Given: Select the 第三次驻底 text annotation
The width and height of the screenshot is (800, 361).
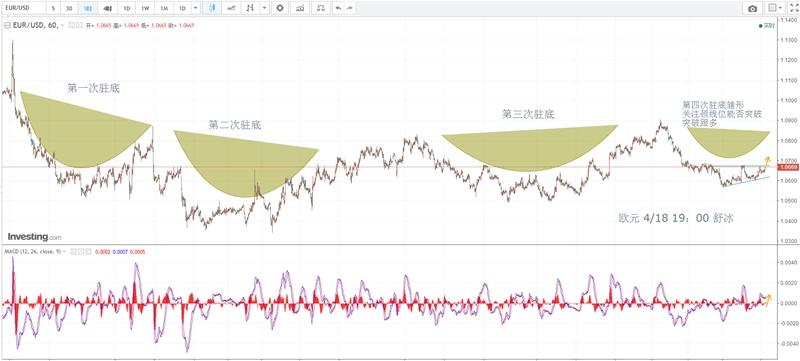Looking at the screenshot, I should [x=528, y=114].
